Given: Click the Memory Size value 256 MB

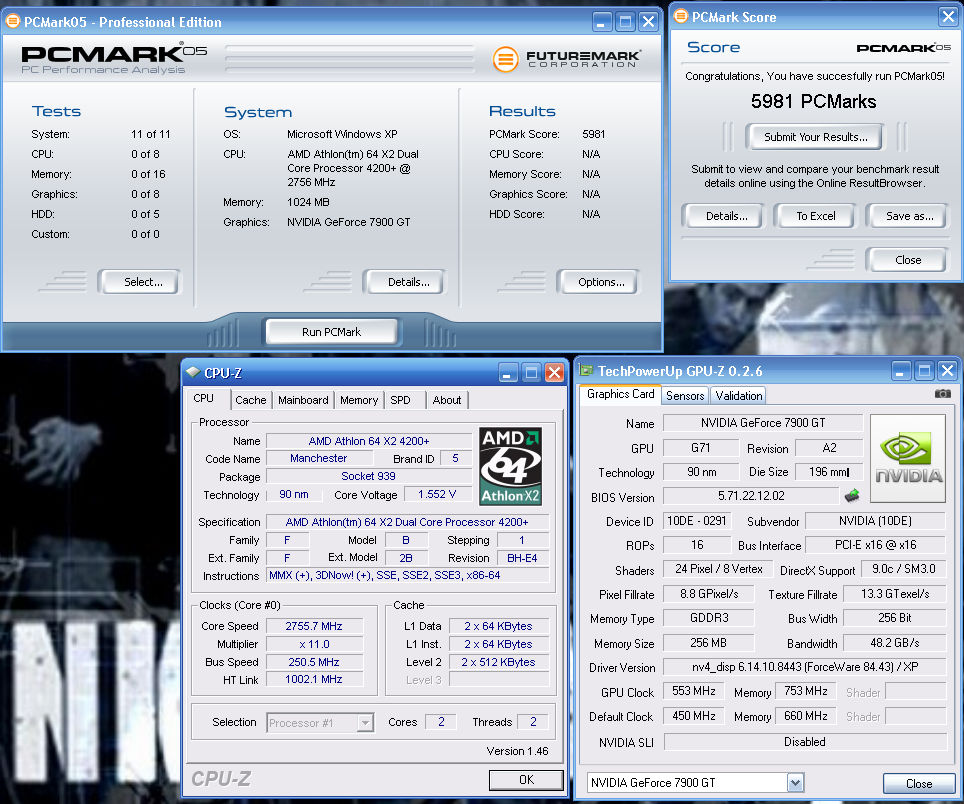Looking at the screenshot, I should (708, 643).
